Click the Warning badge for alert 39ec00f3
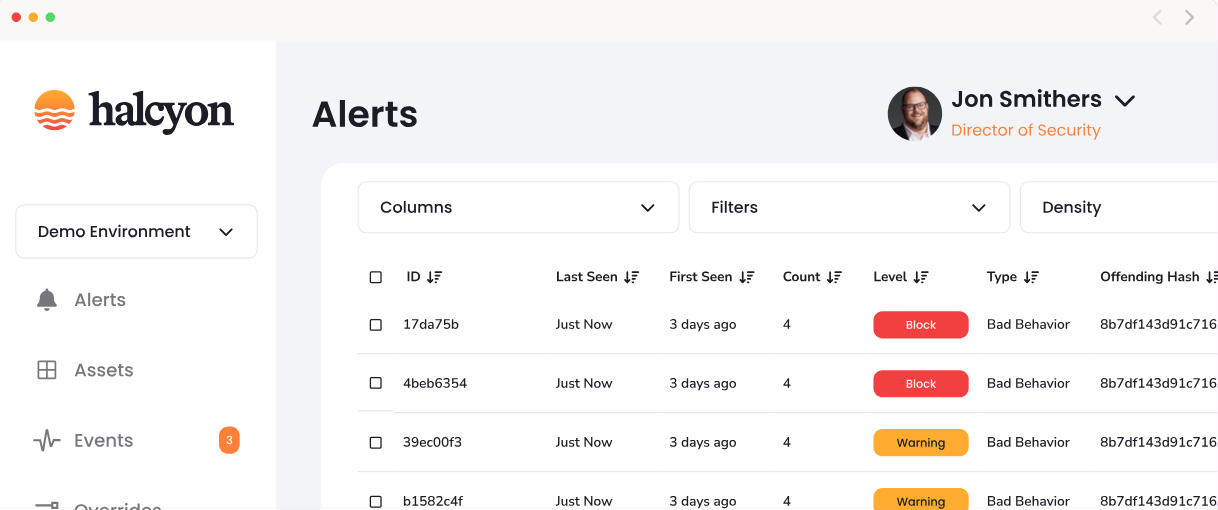This screenshot has width=1218, height=510. tap(920, 443)
